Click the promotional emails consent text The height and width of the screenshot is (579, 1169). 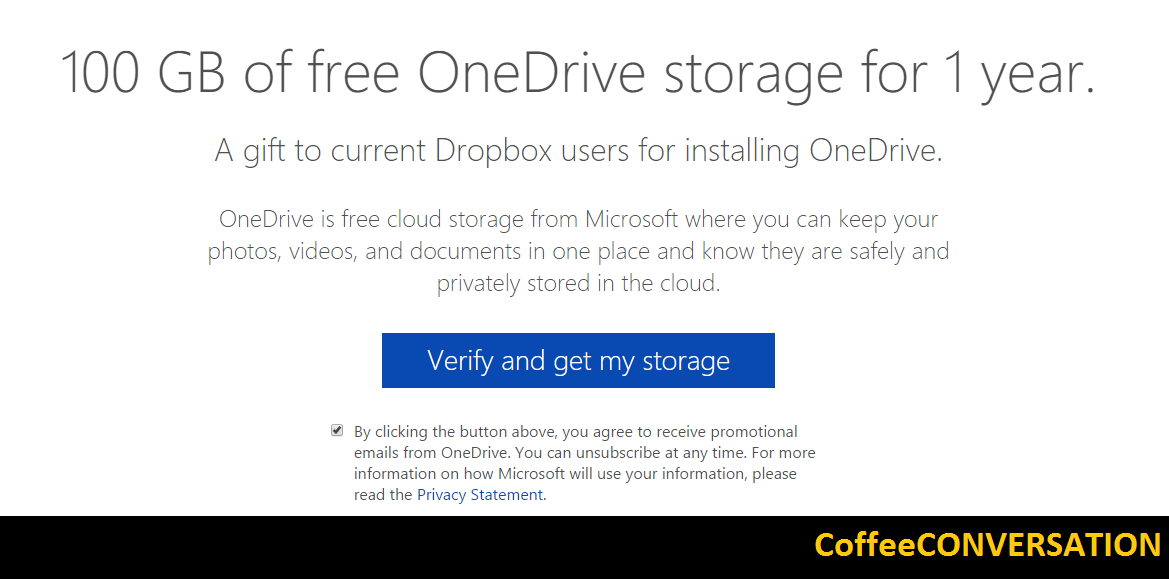click(584, 463)
